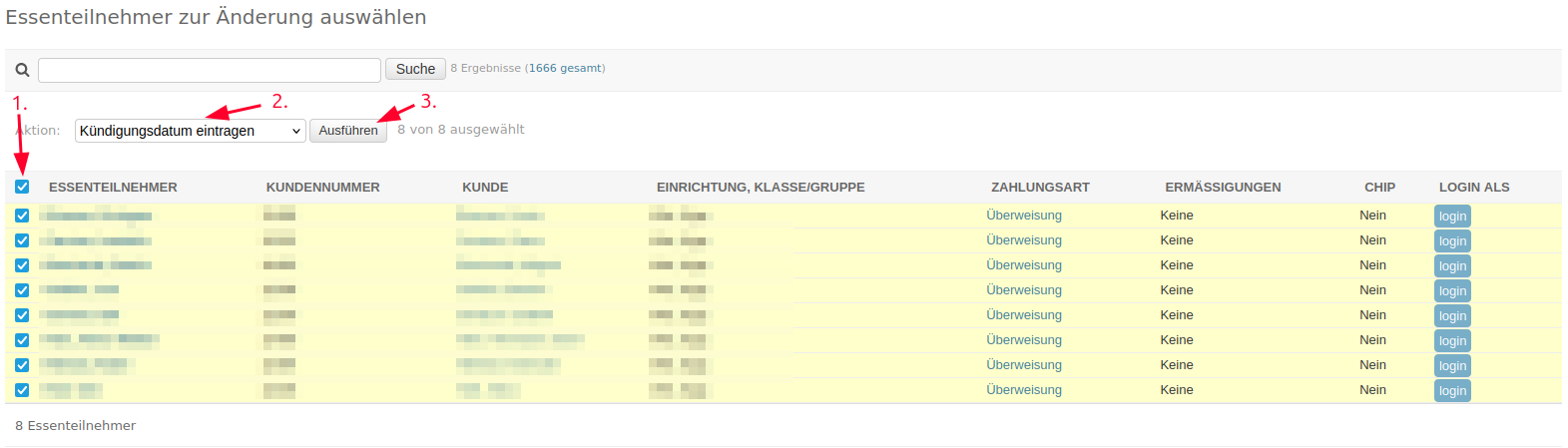Toggle the fourth row's checkbox
Screen dimensions: 1568x448
[22, 290]
